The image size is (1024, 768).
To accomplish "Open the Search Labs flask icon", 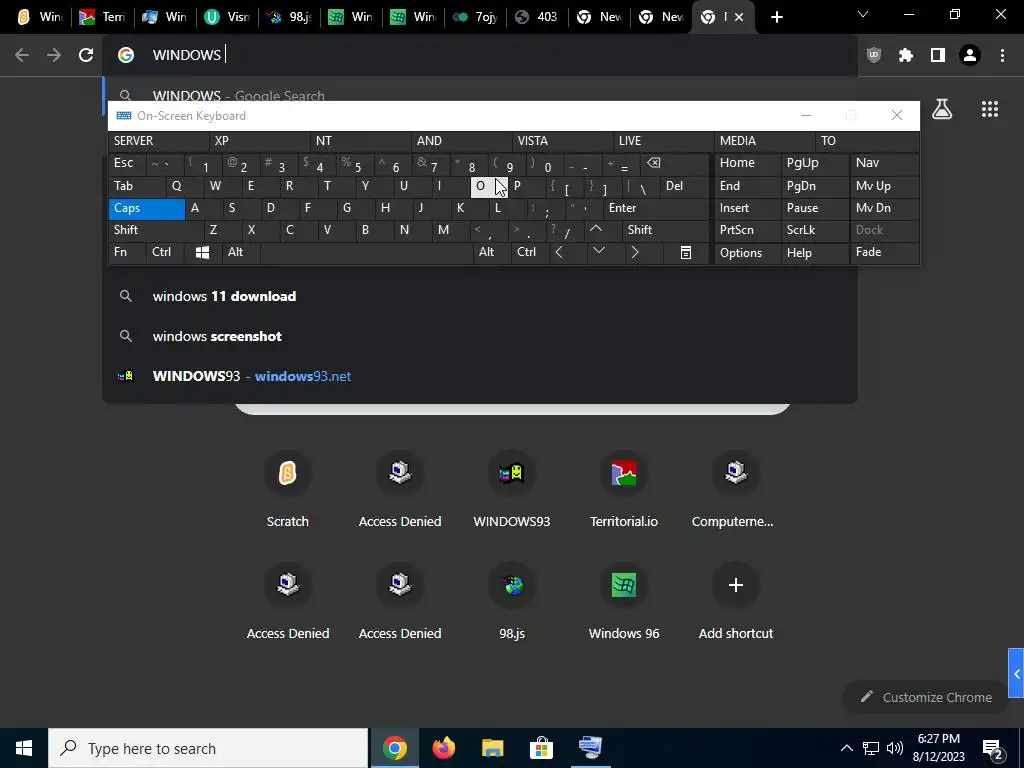I will point(942,109).
